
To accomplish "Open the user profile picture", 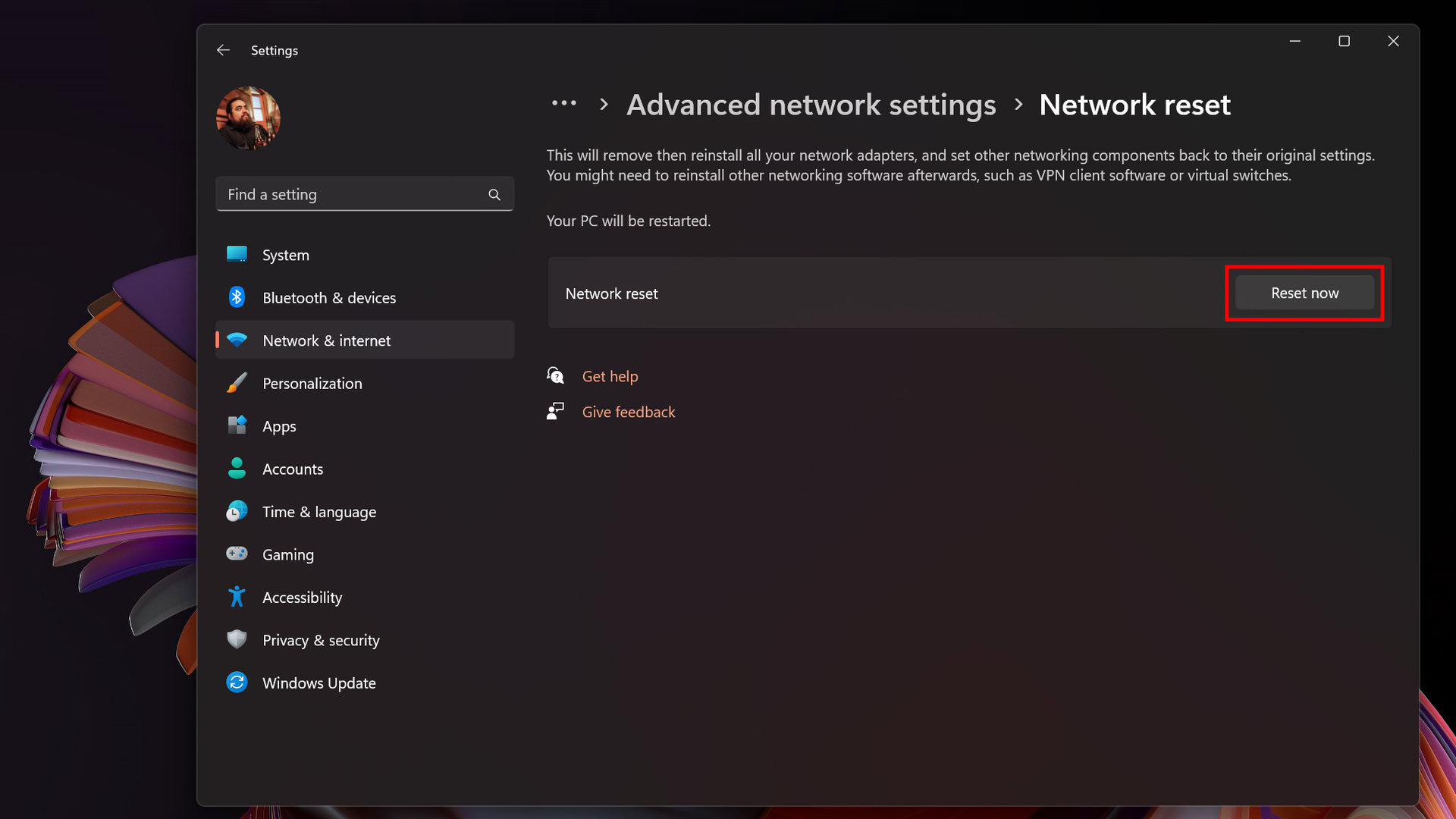I will point(248,118).
